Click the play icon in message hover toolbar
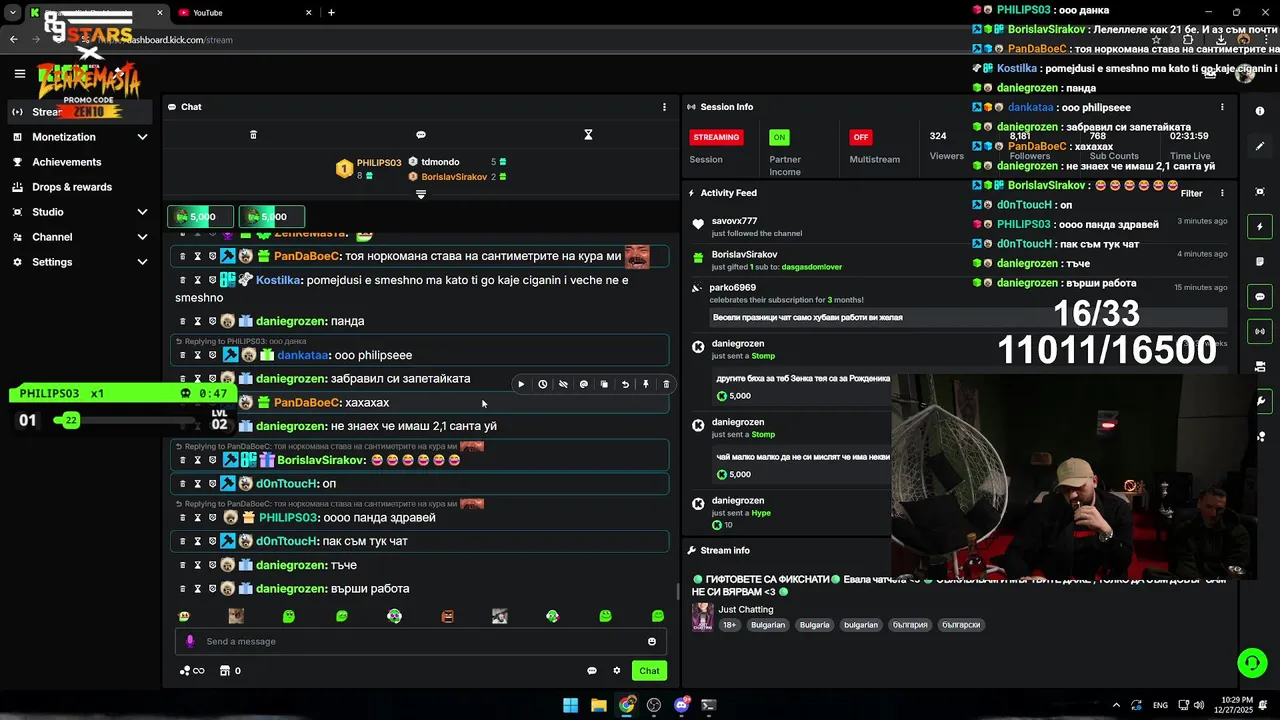Viewport: 1280px width, 720px height. pyautogui.click(x=521, y=384)
